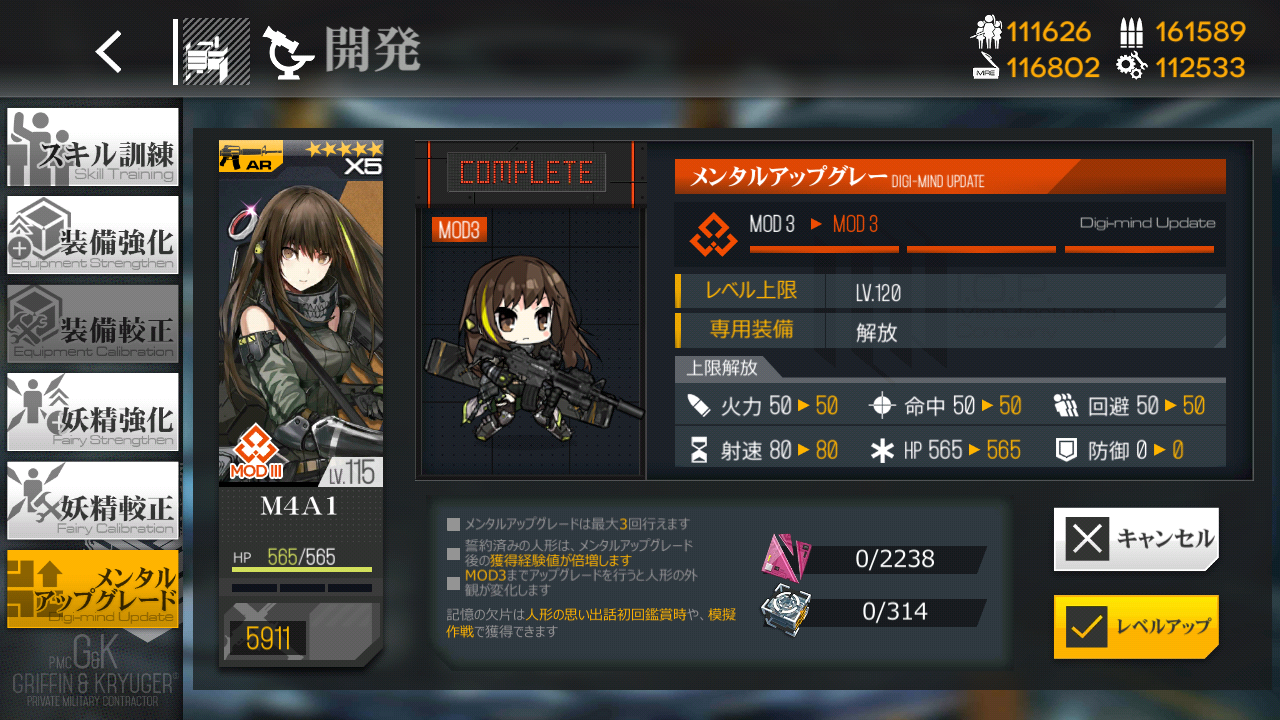Image resolution: width=1280 pixels, height=720 pixels.
Task: Click the MOD 3 upgrade progress bar
Action: (x=981, y=249)
